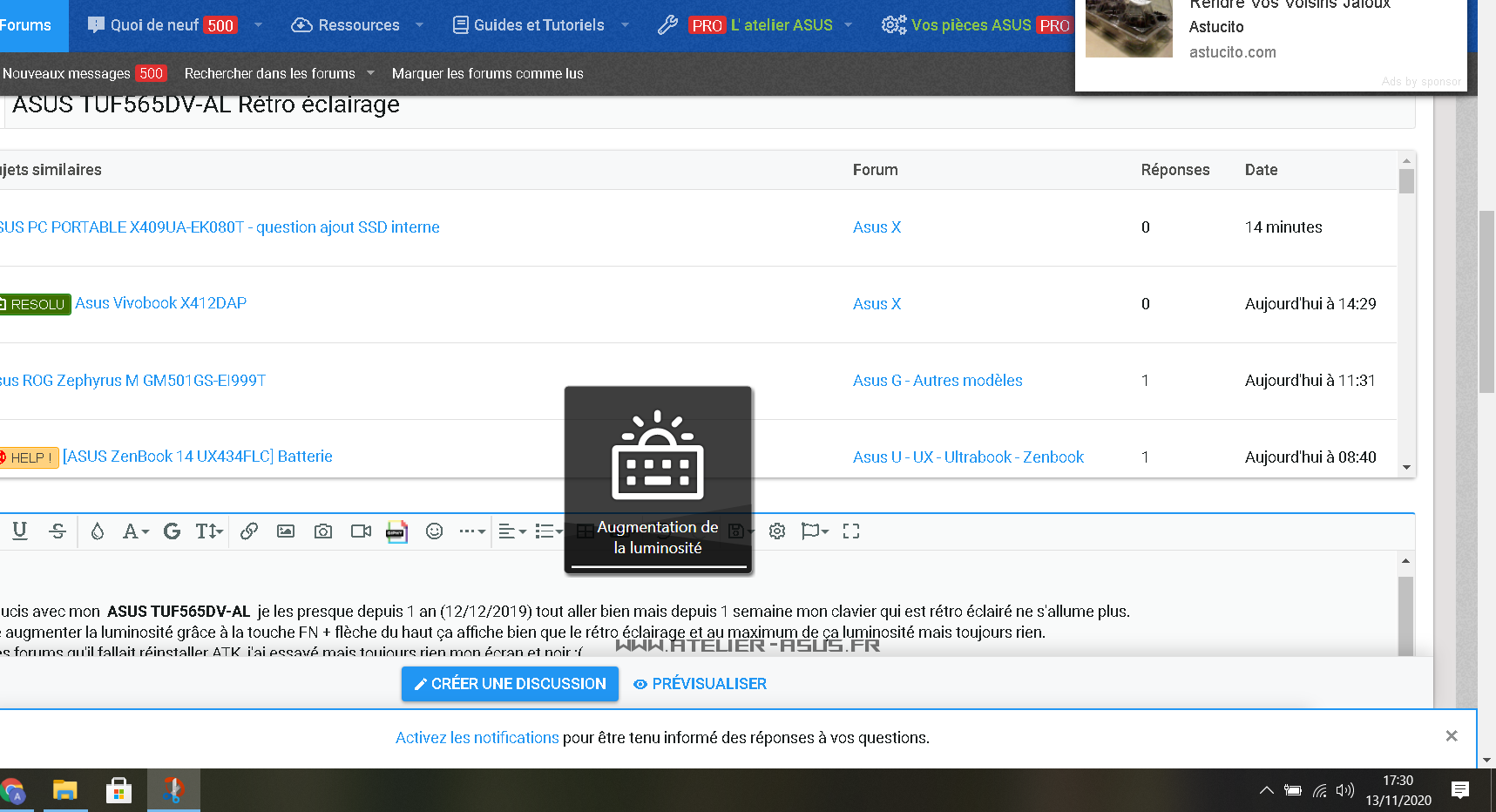Open the Asus Vivobook X412DAP thread
The width and height of the screenshot is (1496, 812).
(160, 303)
